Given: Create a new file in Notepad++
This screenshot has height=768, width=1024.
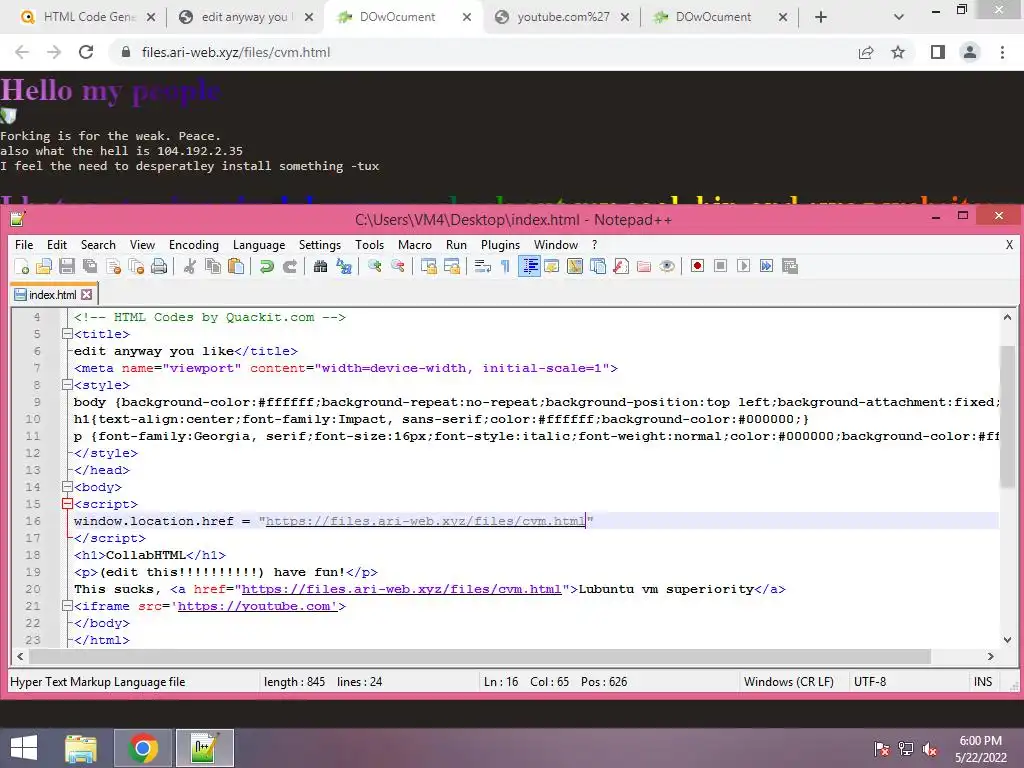Looking at the screenshot, I should coord(22,266).
